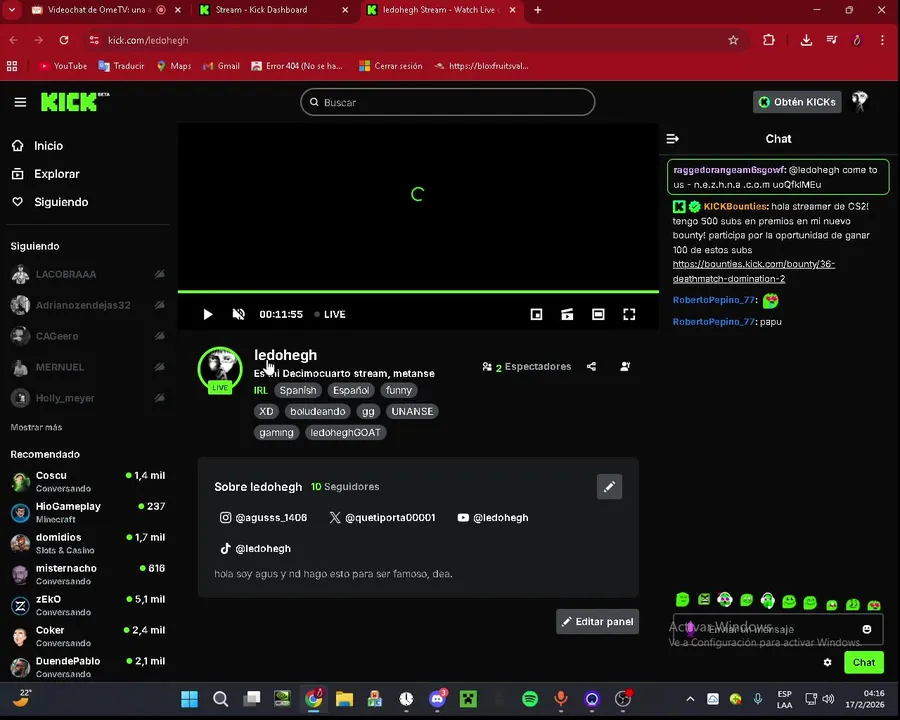Open Instagram link @agusss_1406
Viewport: 900px width, 720px height.
point(263,517)
